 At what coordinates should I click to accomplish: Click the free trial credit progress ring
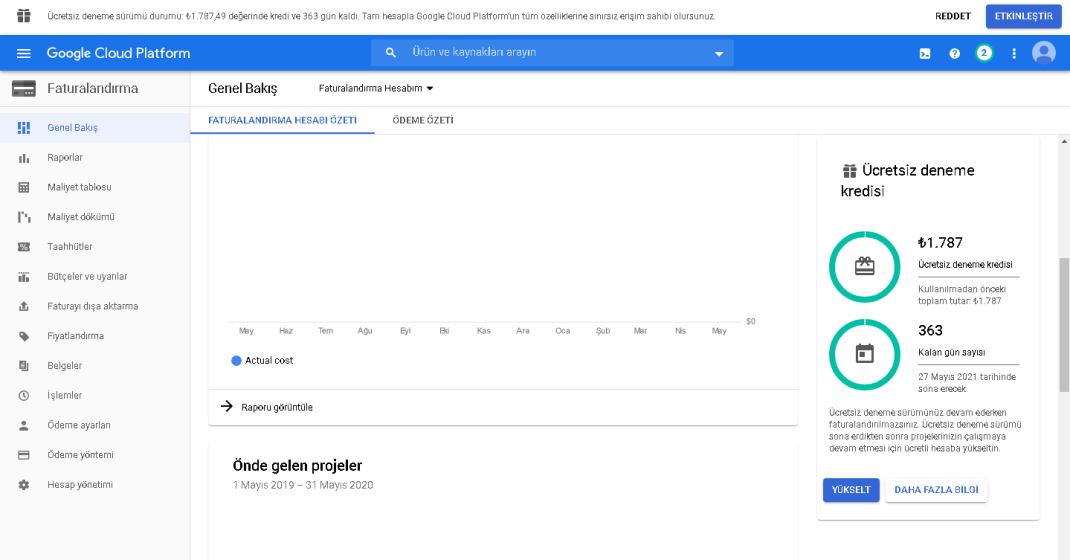pyautogui.click(x=865, y=267)
